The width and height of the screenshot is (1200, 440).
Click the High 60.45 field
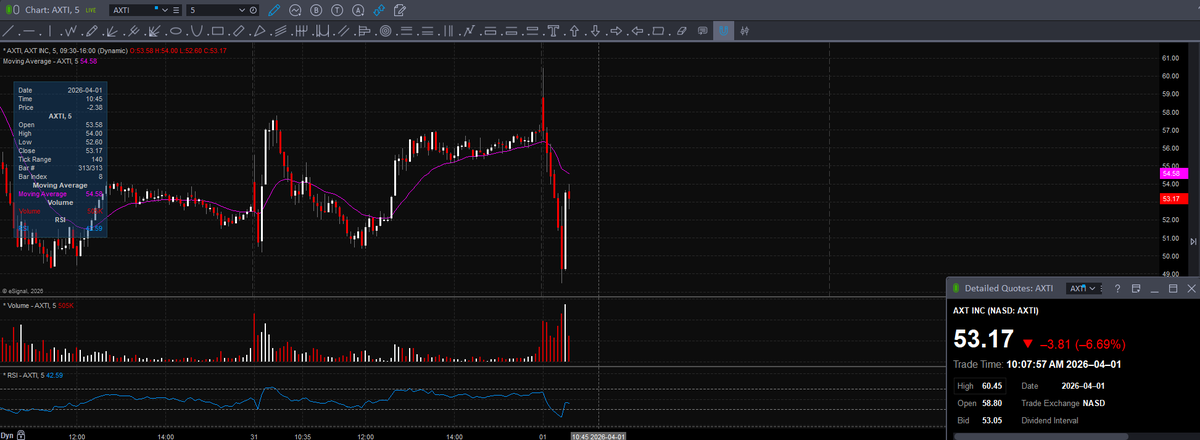tap(980, 385)
